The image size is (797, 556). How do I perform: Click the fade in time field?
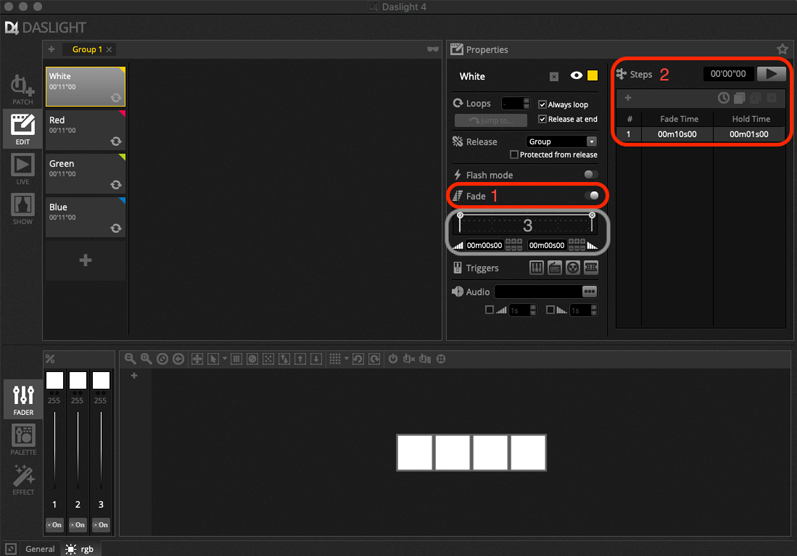(484, 245)
